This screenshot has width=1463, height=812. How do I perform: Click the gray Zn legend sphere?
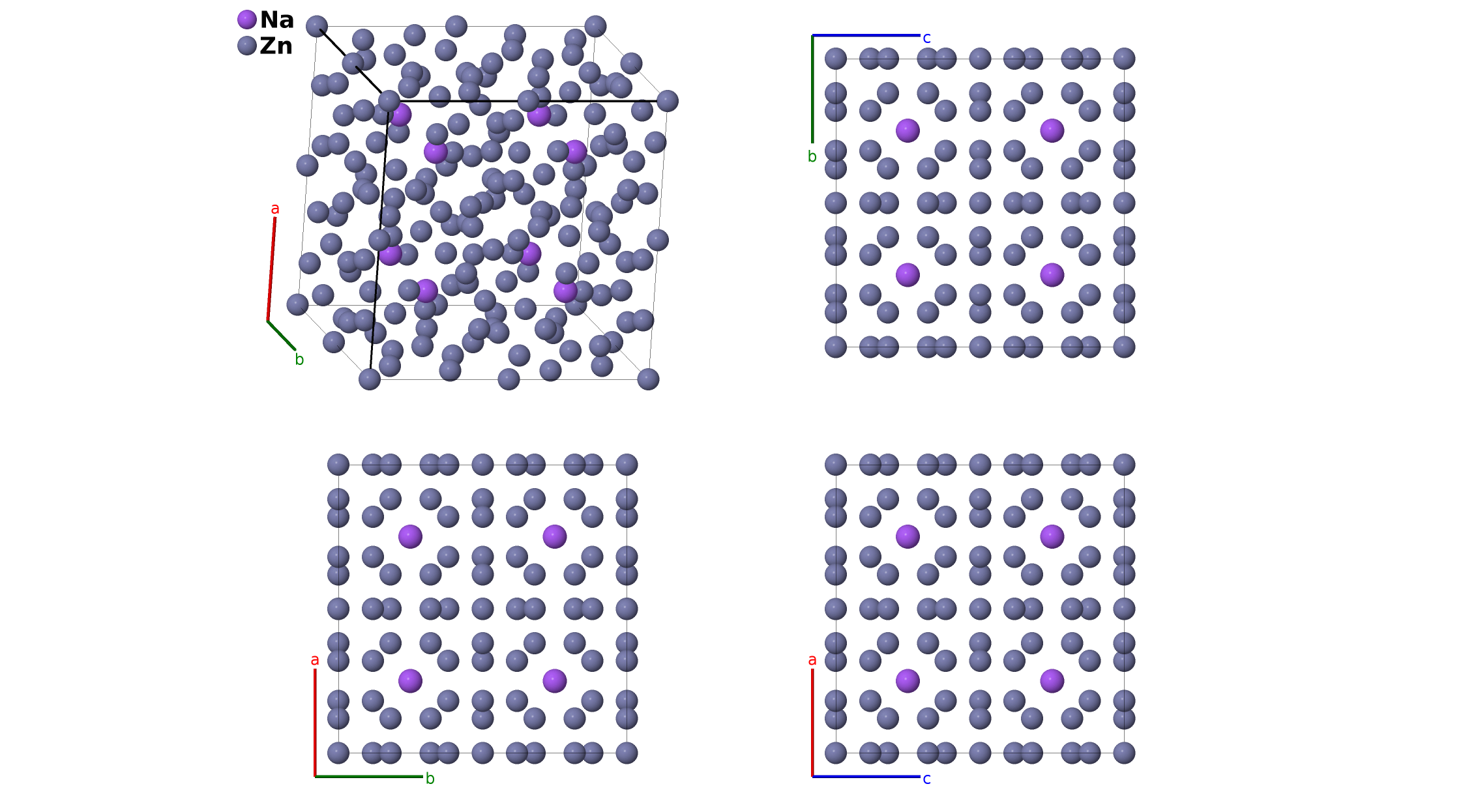point(246,46)
